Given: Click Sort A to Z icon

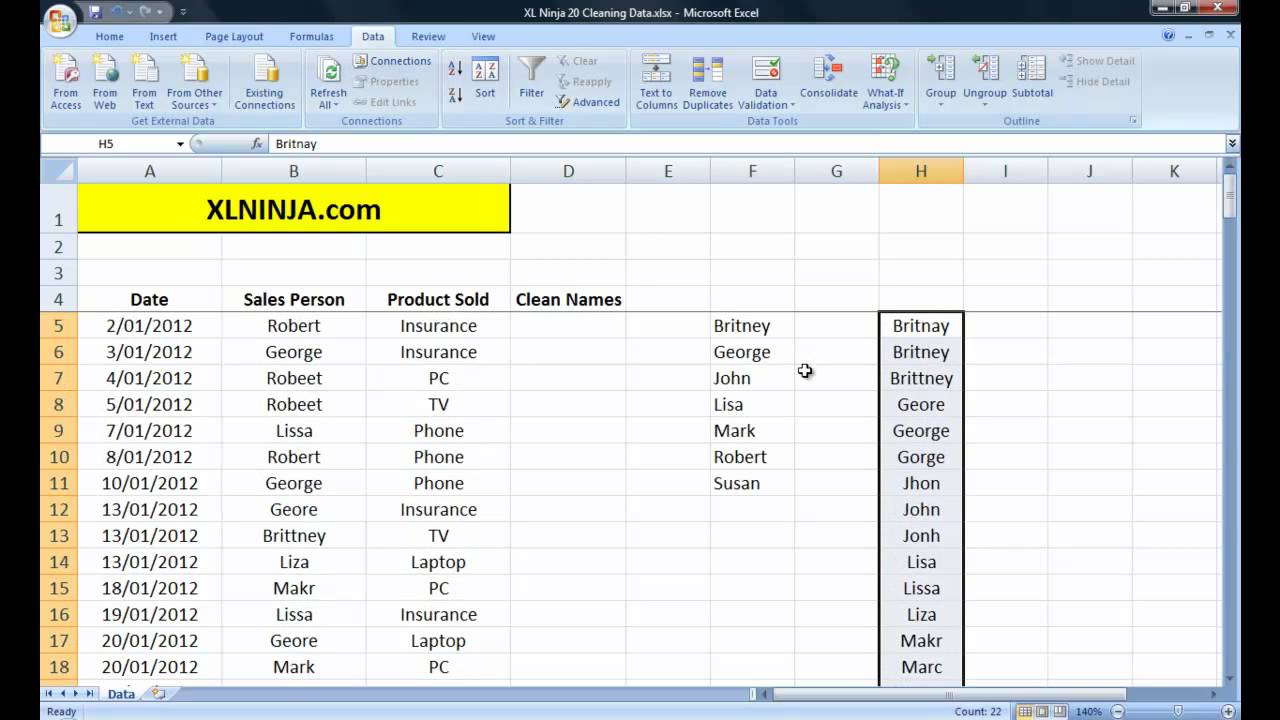Looking at the screenshot, I should click(455, 69).
